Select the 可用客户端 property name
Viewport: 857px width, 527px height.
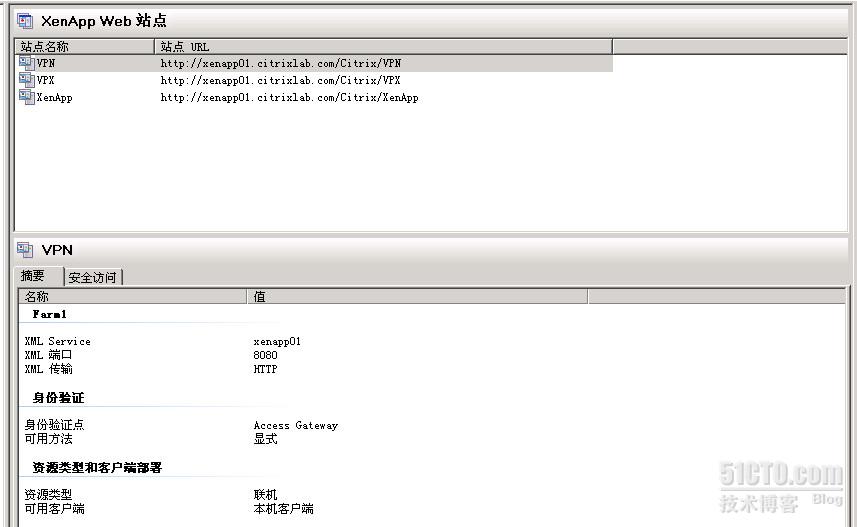[54, 509]
